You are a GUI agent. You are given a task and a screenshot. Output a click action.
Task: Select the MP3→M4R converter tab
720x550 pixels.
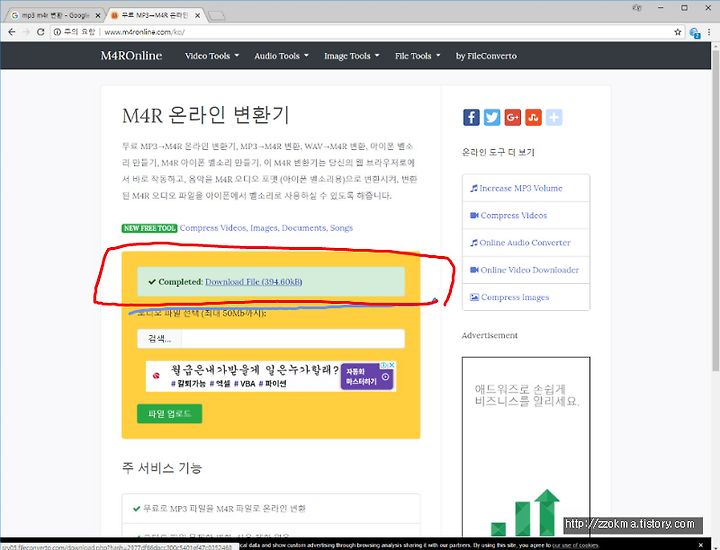tap(154, 15)
